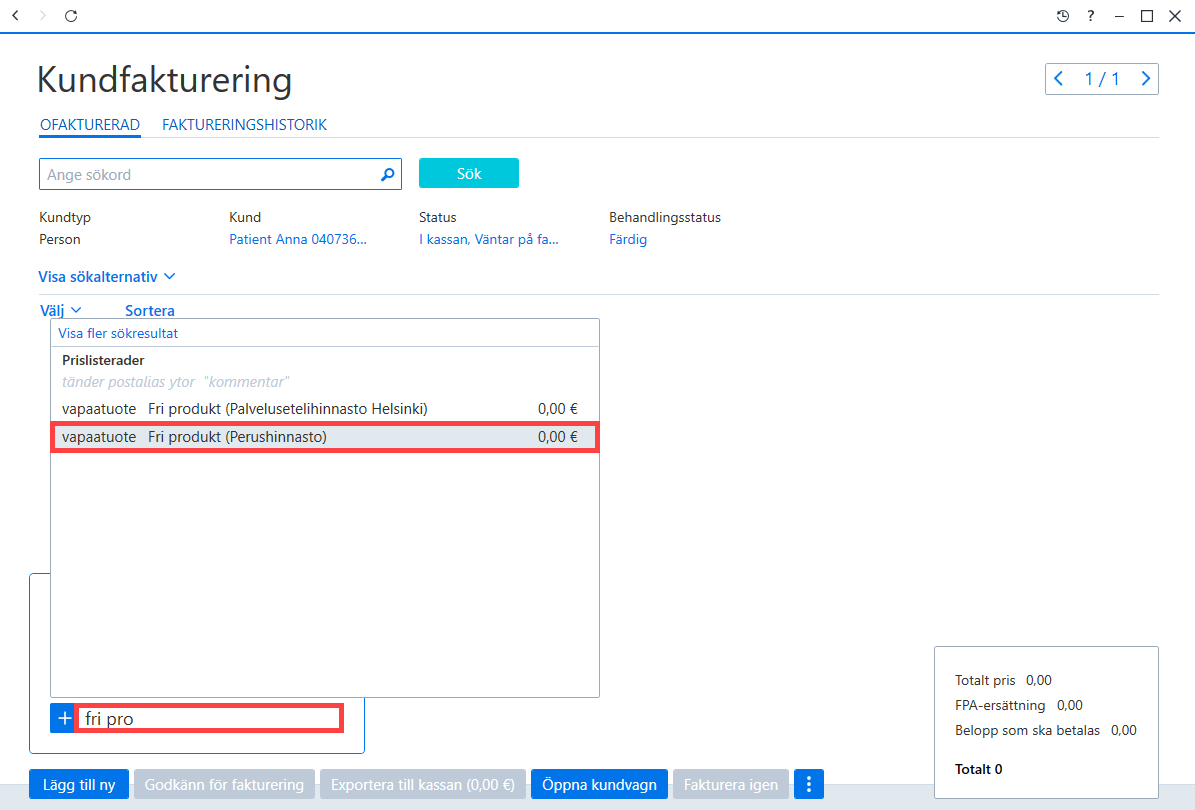1195x810 pixels.
Task: Open the FAKTURERINGSHISTORIK tab
Action: [x=245, y=125]
